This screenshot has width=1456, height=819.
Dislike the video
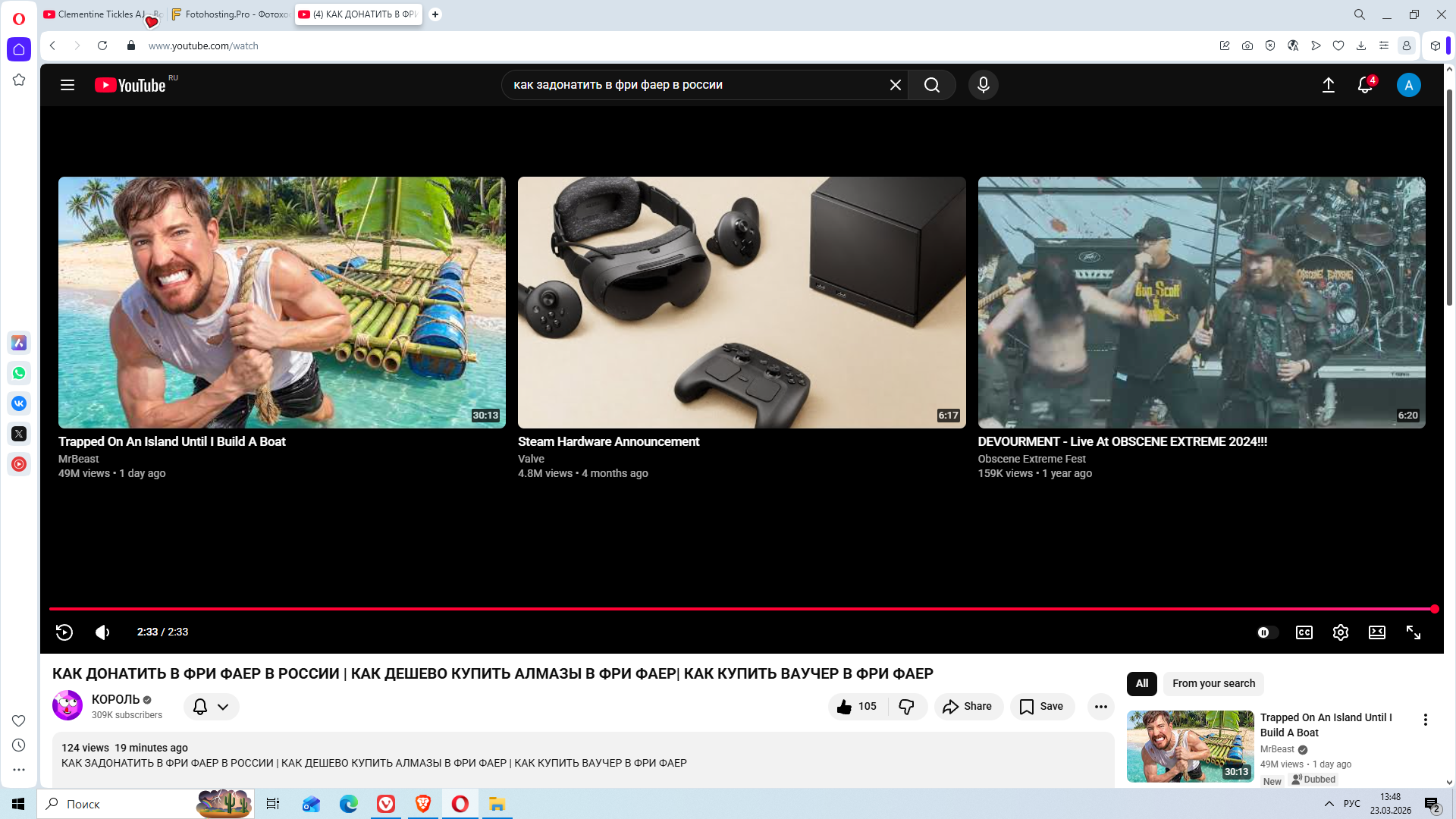(x=906, y=706)
